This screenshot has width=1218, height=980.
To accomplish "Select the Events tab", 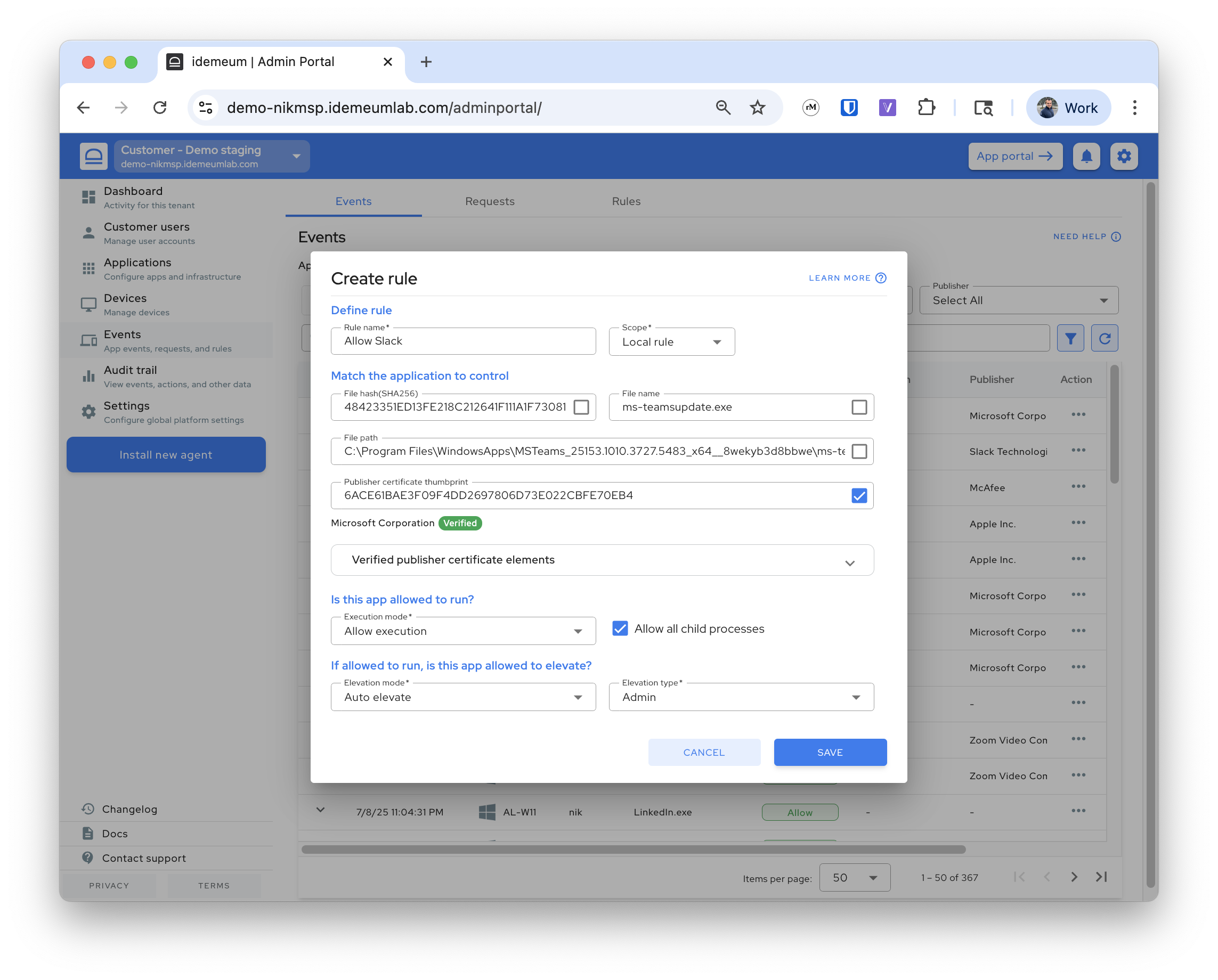I will click(x=354, y=201).
